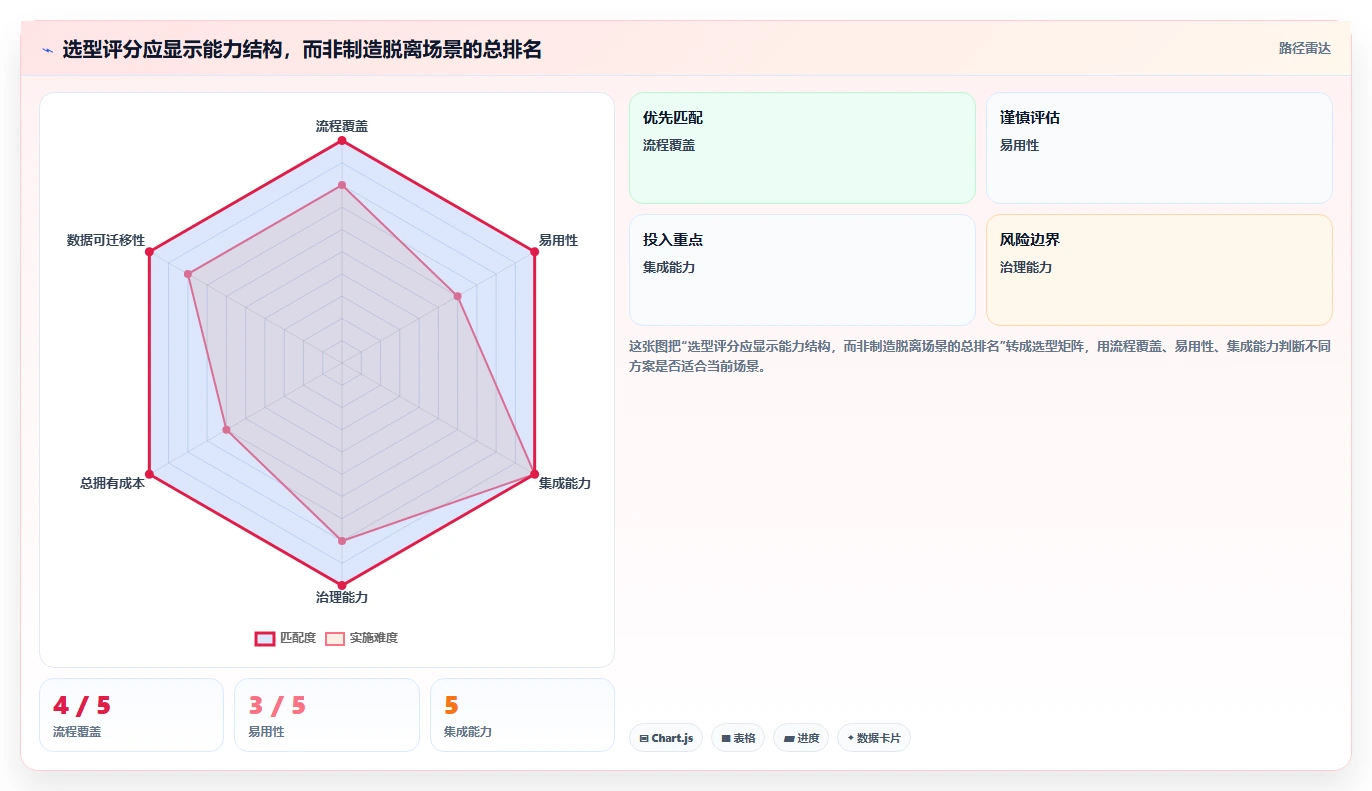Click the 实施难度 data point on 总拥有成本 axis
Screen dimensions: 1372x791
pos(227,430)
